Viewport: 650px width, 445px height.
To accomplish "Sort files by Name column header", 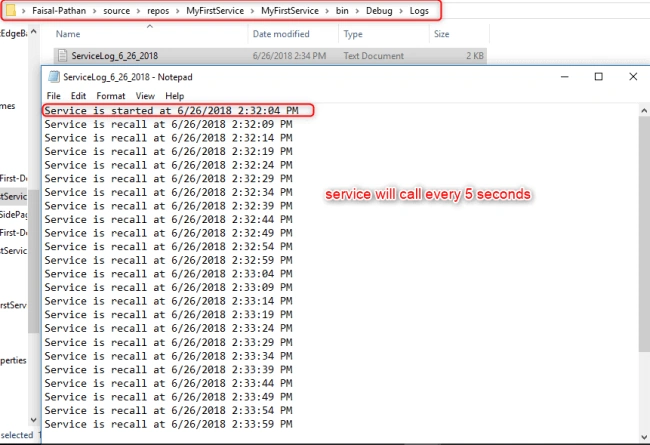I will 68,34.
